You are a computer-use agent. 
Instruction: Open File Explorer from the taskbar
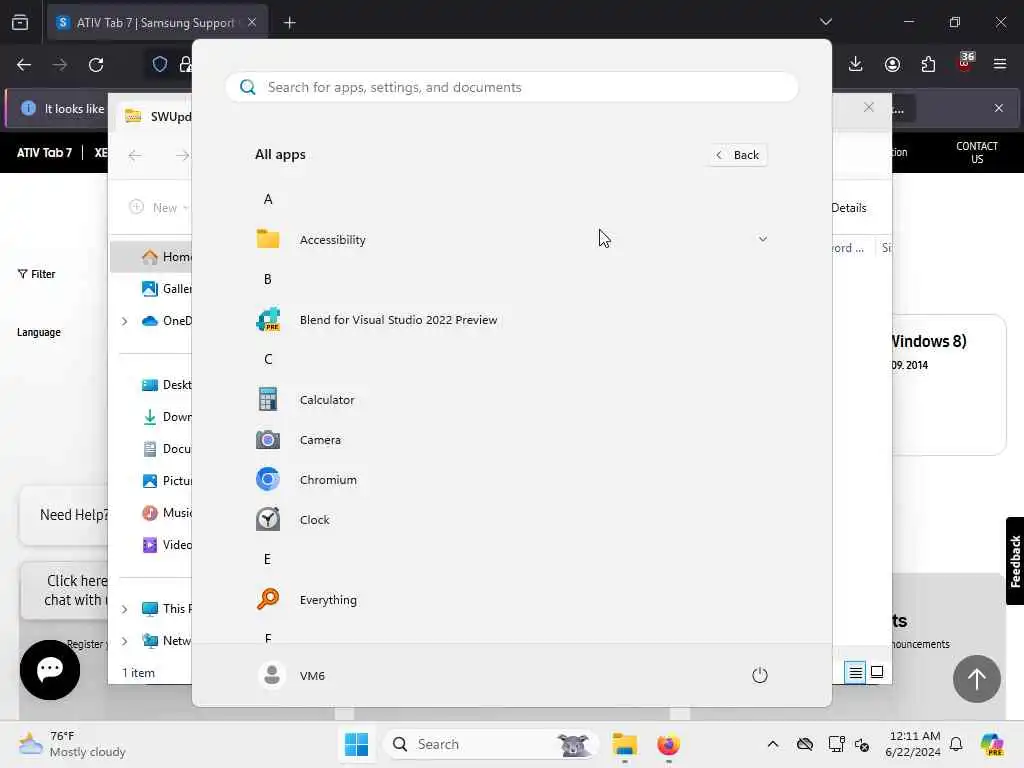pyautogui.click(x=624, y=744)
